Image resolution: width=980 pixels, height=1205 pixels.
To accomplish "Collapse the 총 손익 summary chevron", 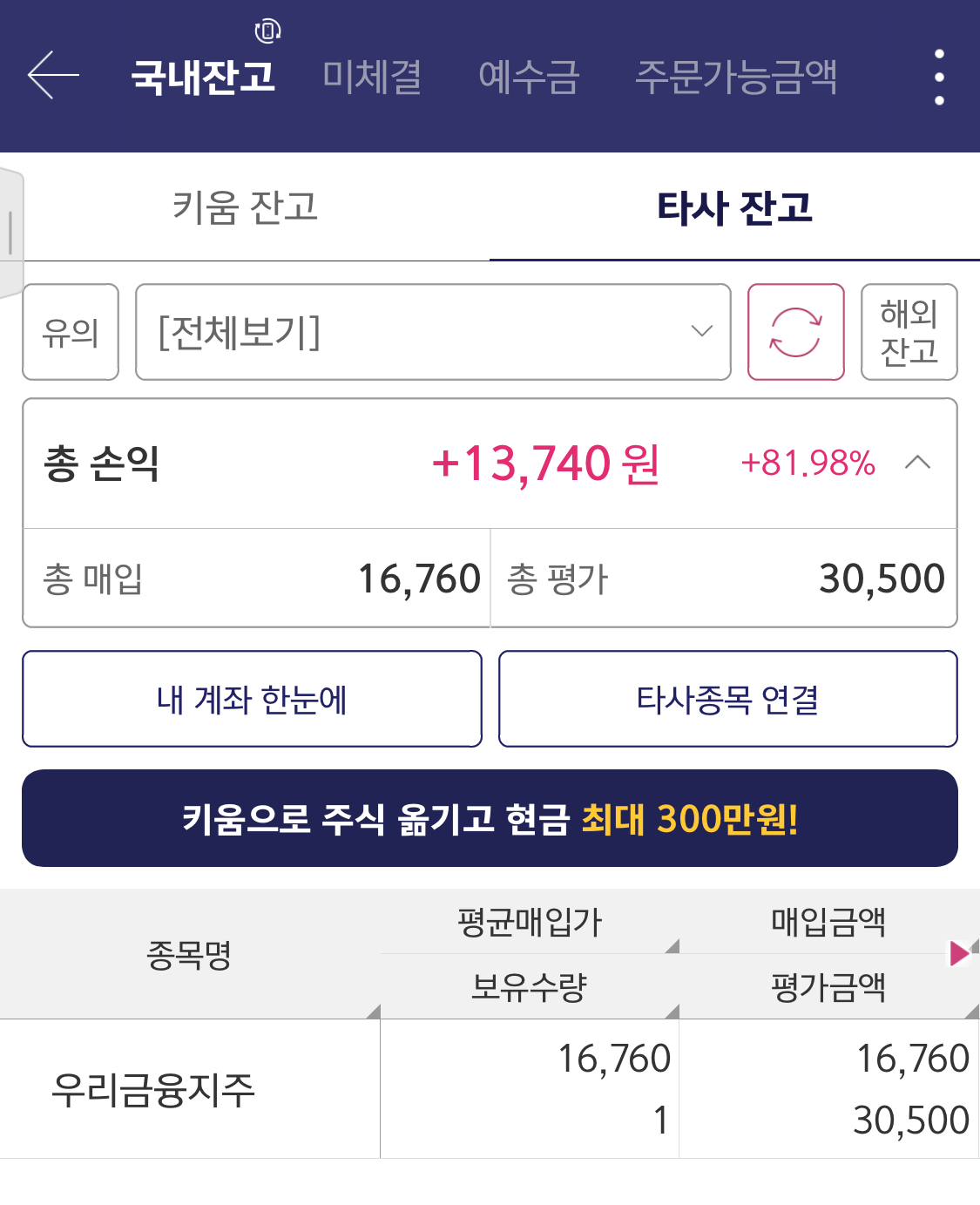I will click(918, 463).
